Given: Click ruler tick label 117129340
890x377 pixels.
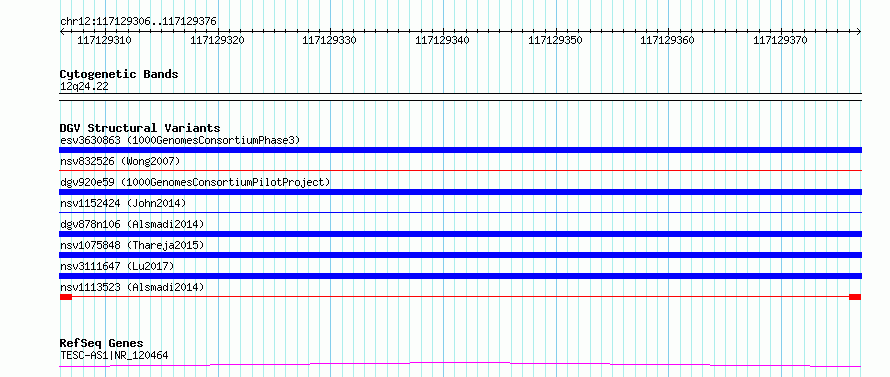Looking at the screenshot, I should tap(443, 40).
